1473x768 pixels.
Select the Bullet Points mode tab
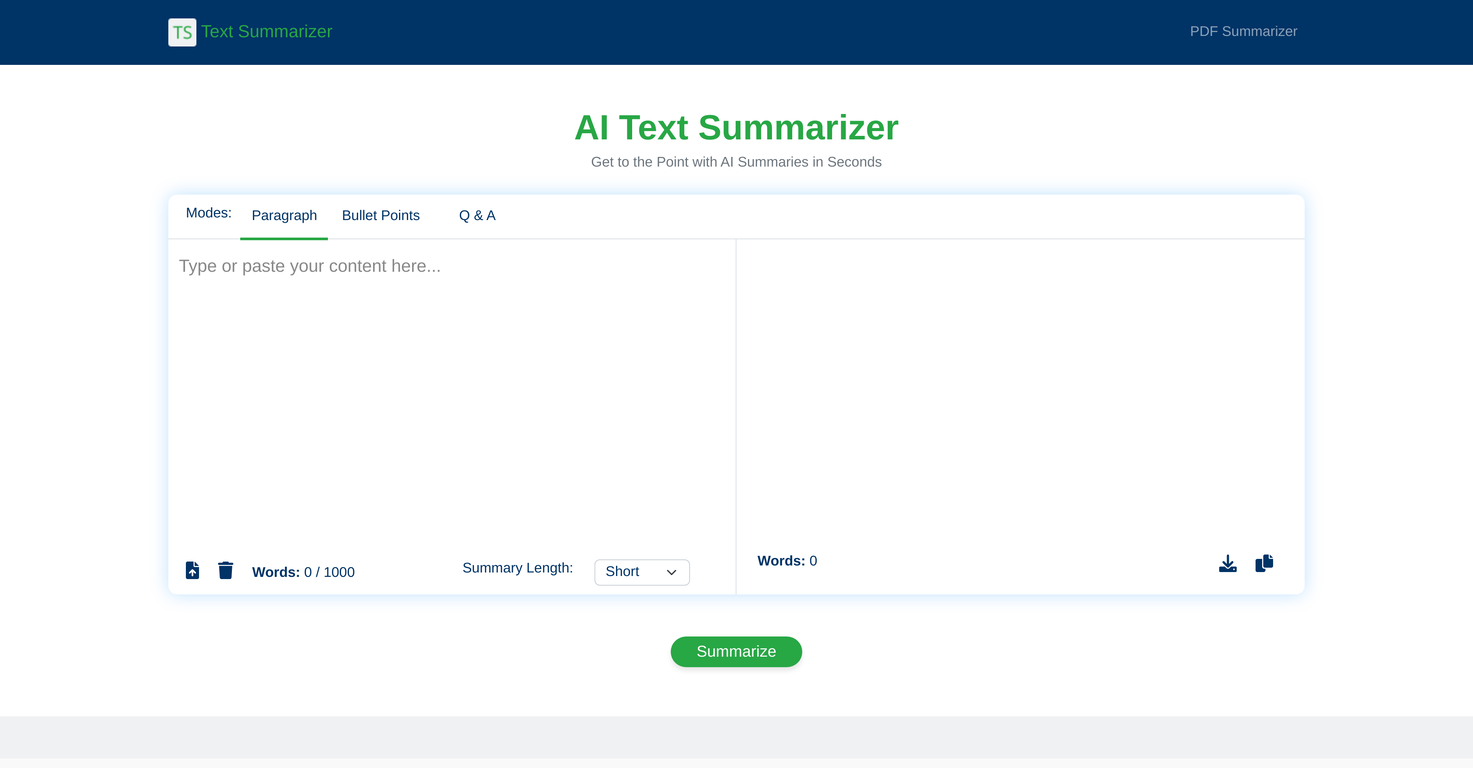(x=381, y=216)
